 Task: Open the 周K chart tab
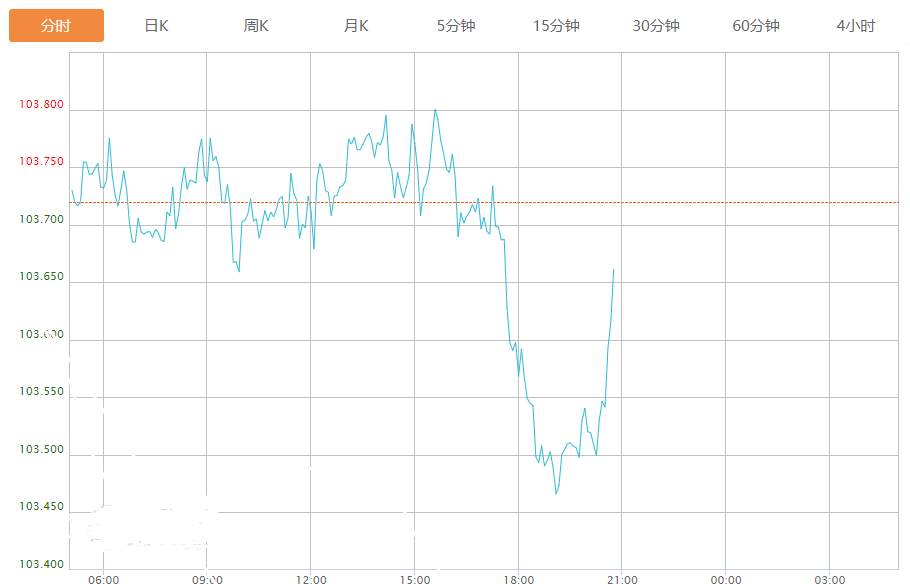pos(256,26)
